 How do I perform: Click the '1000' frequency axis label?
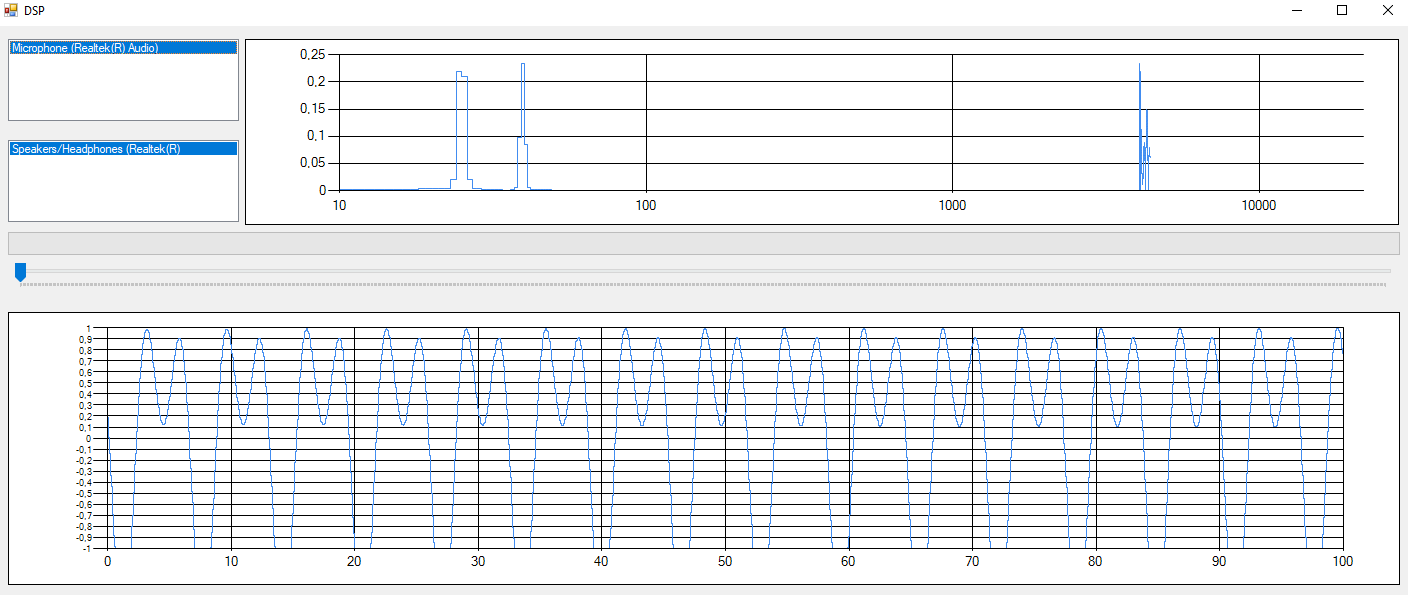tap(952, 206)
